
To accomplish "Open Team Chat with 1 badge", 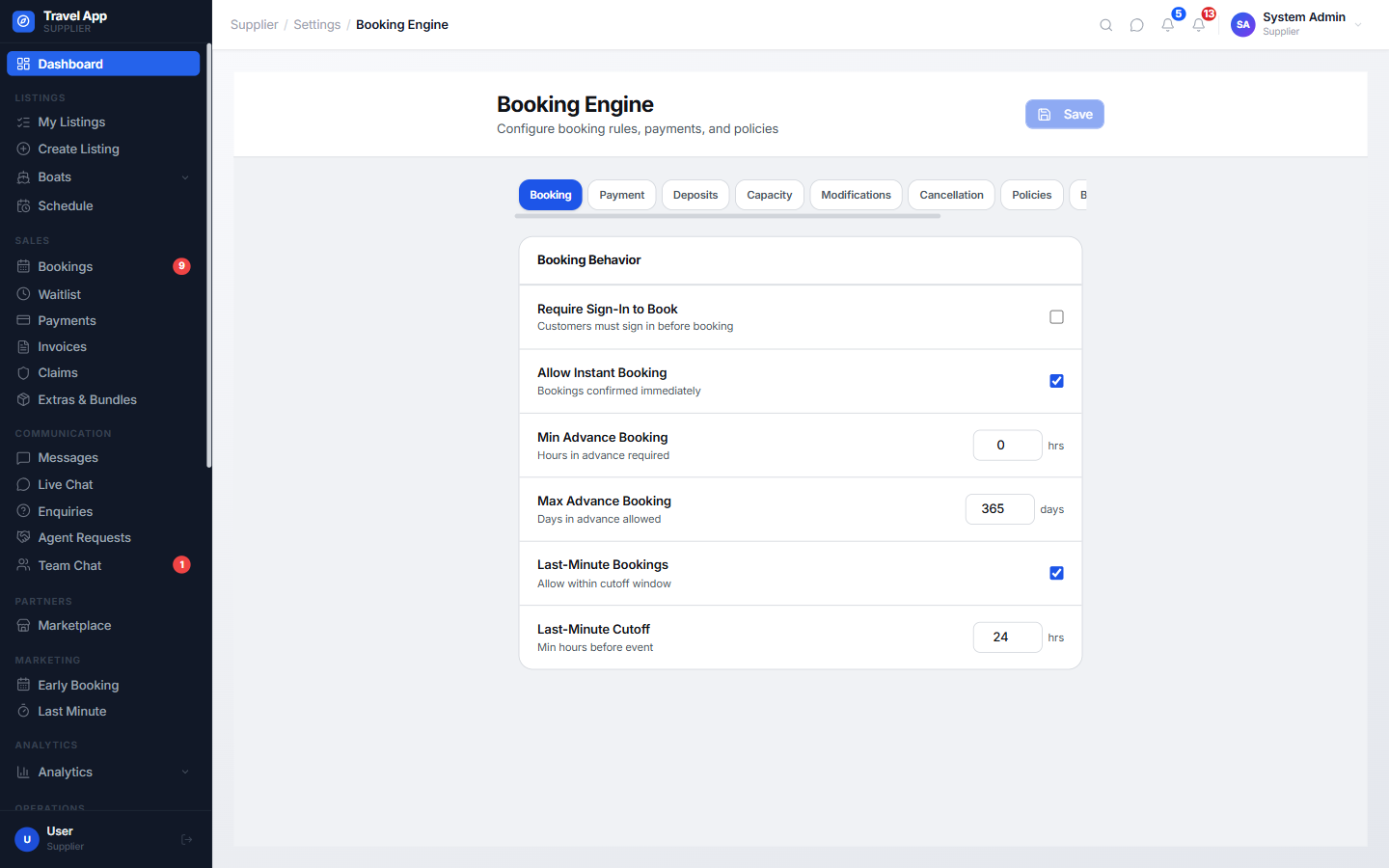I will [103, 566].
